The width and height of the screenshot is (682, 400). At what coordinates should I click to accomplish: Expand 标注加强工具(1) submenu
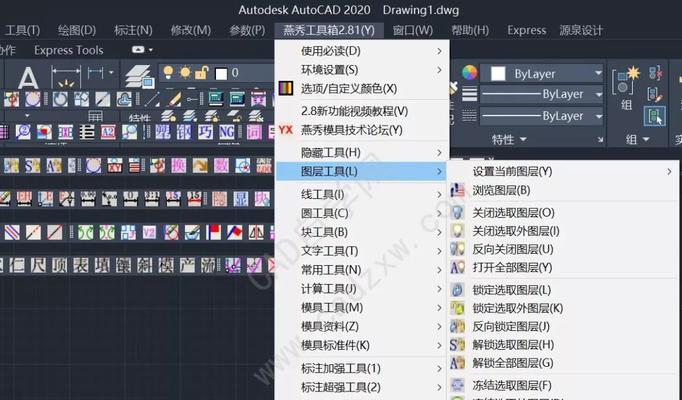[x=362, y=368]
